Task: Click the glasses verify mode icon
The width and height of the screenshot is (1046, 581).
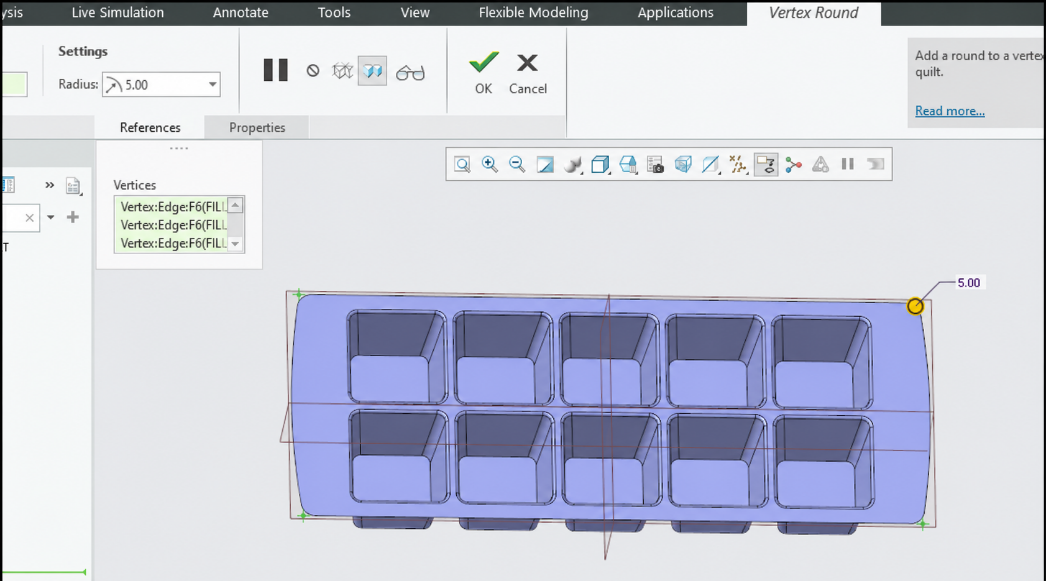Action: [x=410, y=72]
